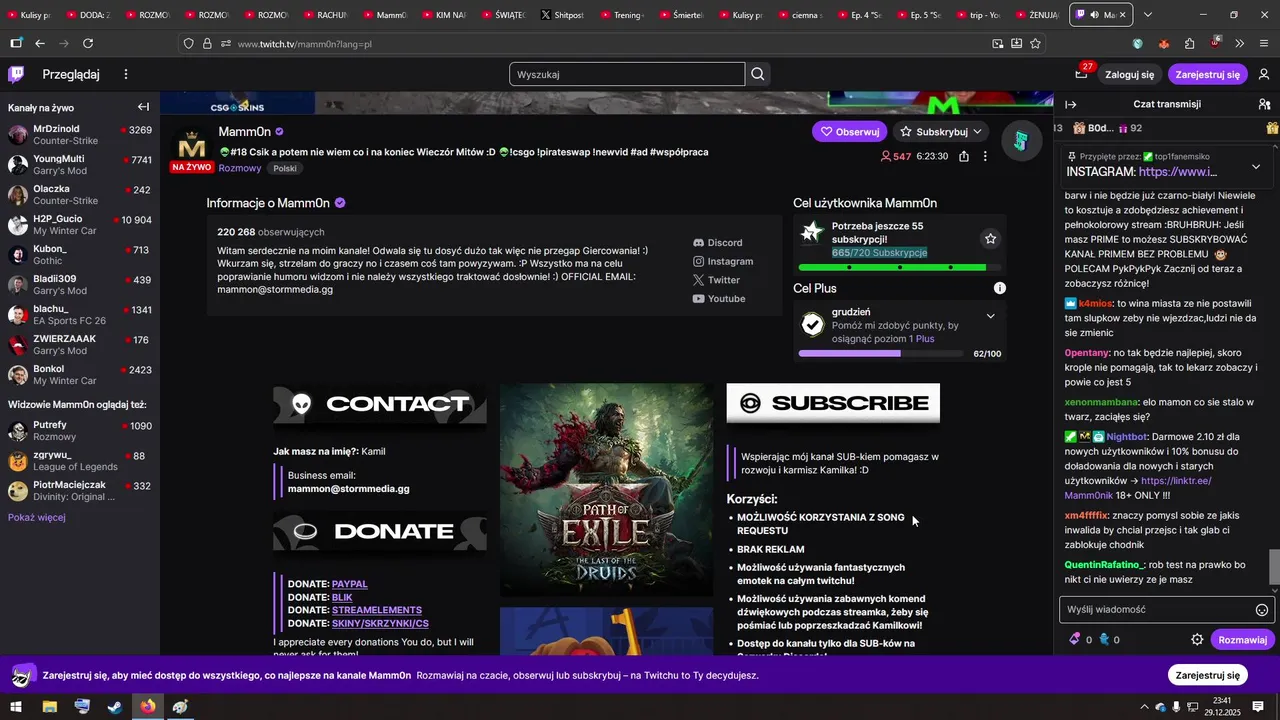
Task: Click the PAYPAL donate link
Action: click(350, 584)
